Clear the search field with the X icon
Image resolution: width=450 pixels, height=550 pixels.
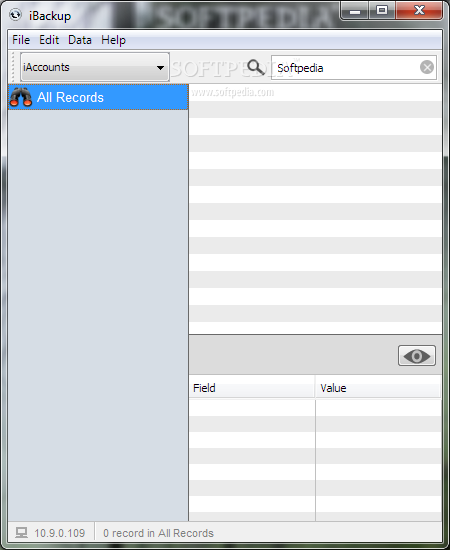pyautogui.click(x=427, y=67)
